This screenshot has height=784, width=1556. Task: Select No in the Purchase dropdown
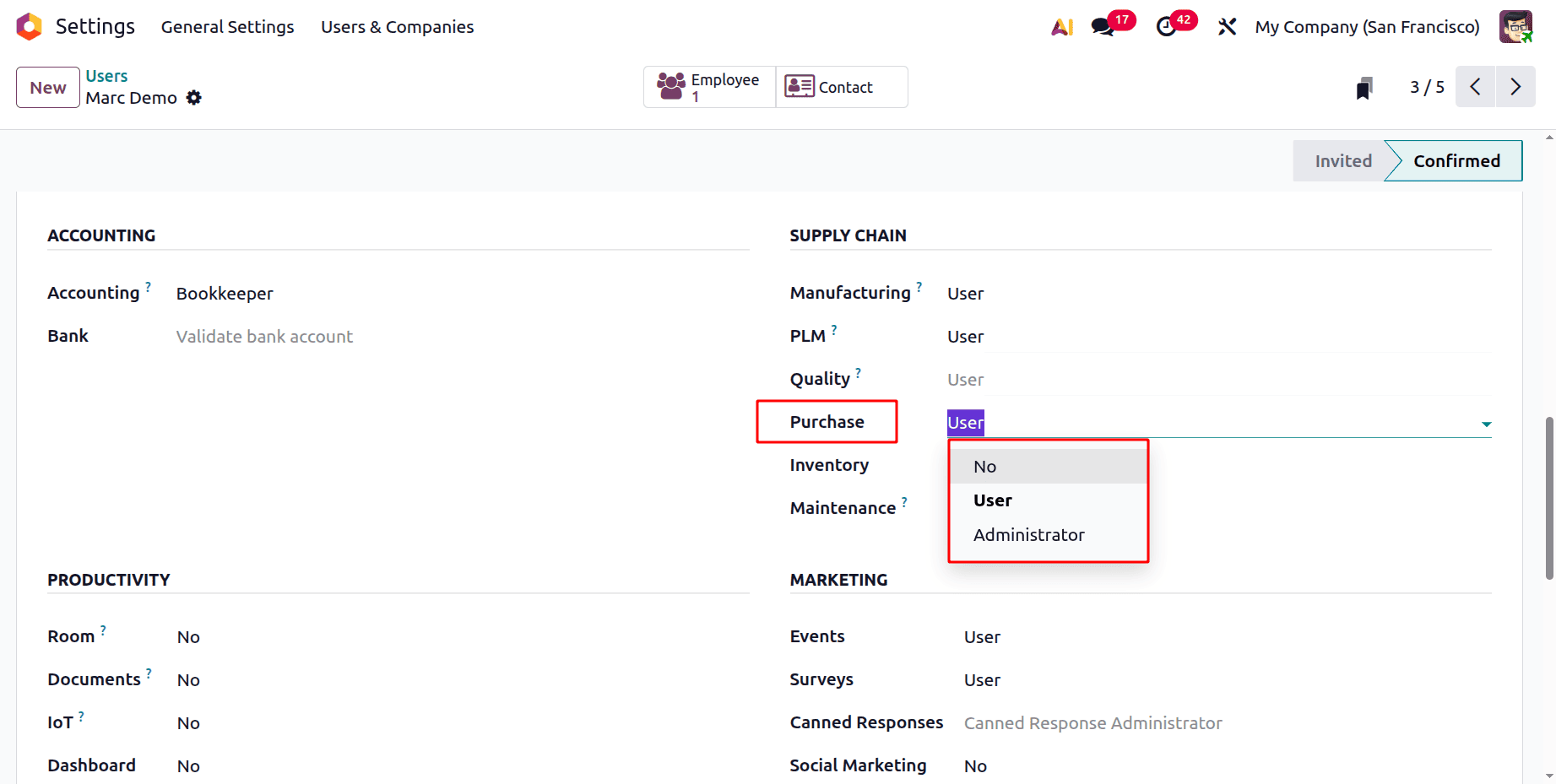pos(984,466)
